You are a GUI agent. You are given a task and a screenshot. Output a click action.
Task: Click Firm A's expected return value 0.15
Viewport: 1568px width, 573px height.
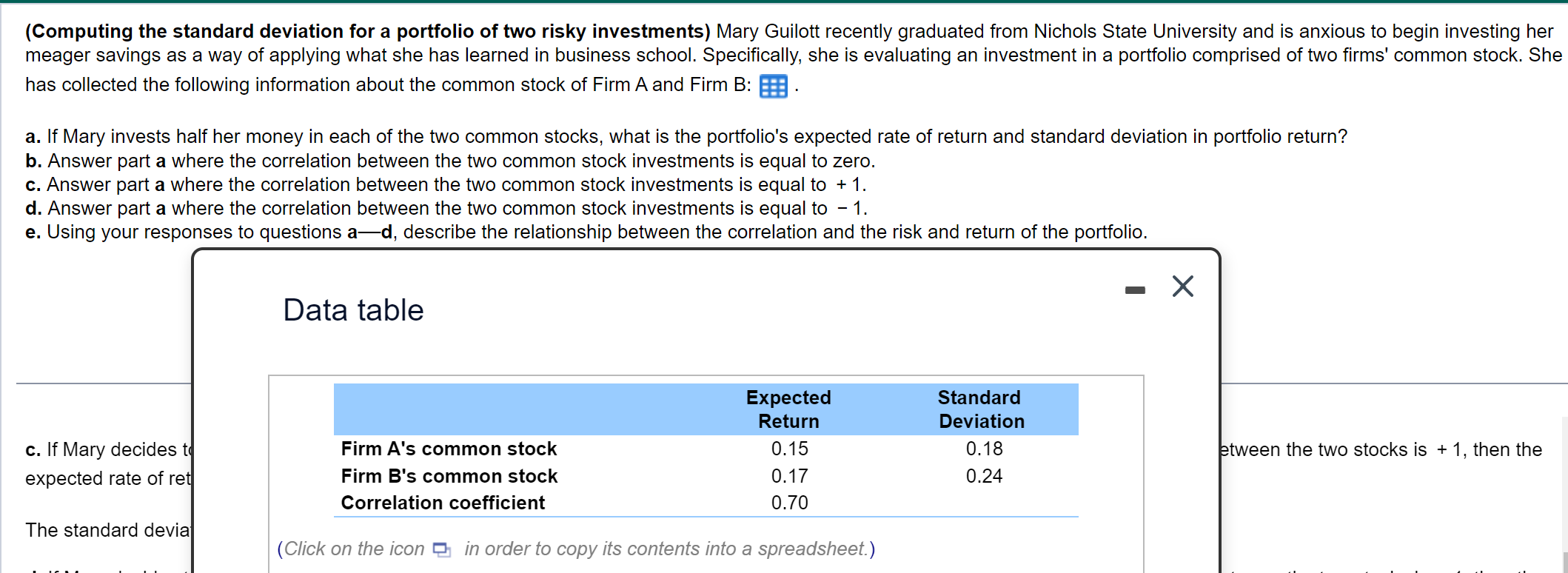(x=789, y=449)
